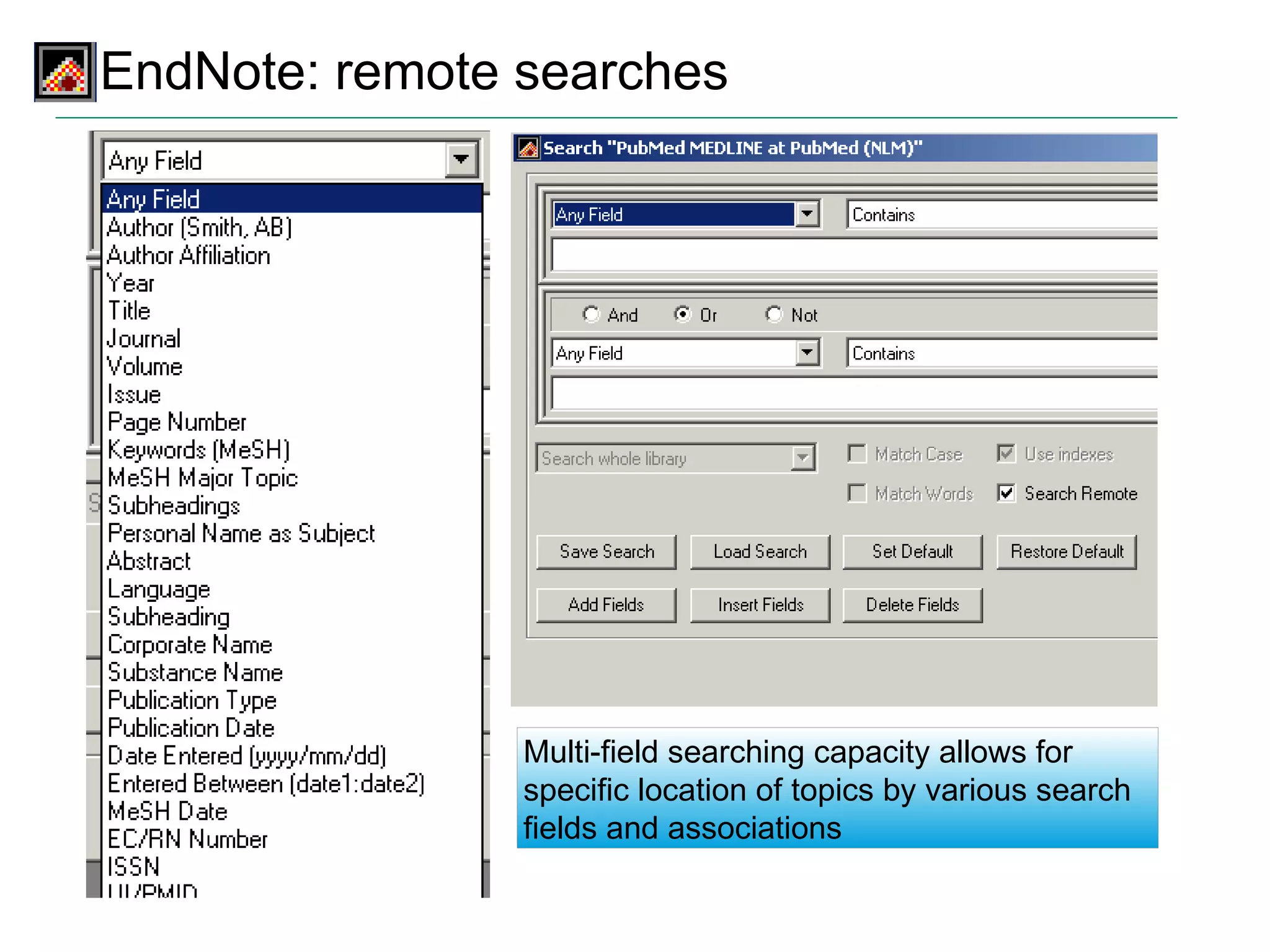Click the EndNote logo beside the slide title
Image resolution: width=1270 pixels, height=952 pixels.
click(x=65, y=72)
